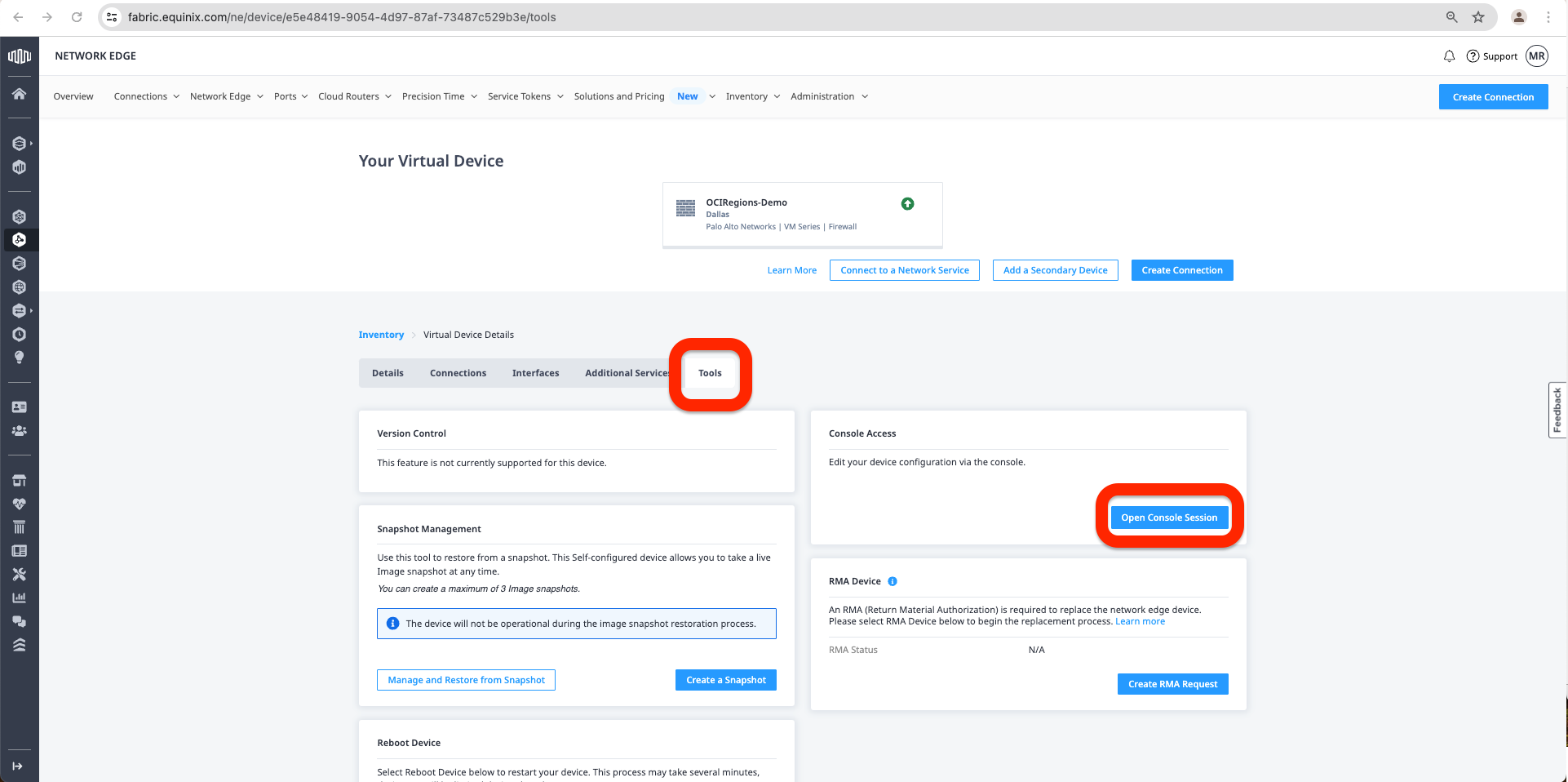
Task: Click Manage and Restore from Snapshot
Action: pyautogui.click(x=466, y=680)
